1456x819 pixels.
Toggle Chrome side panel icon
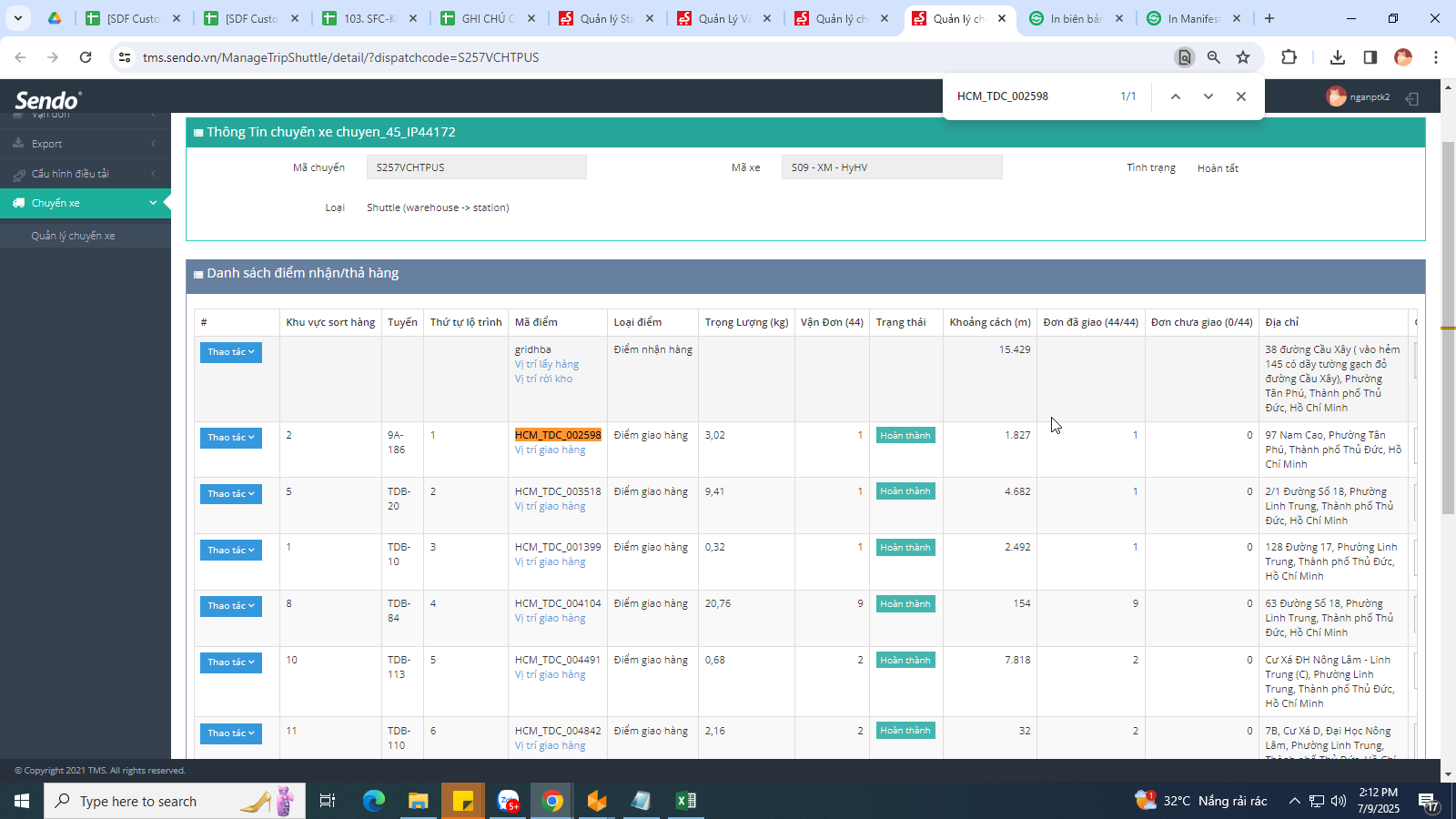coord(1370,57)
